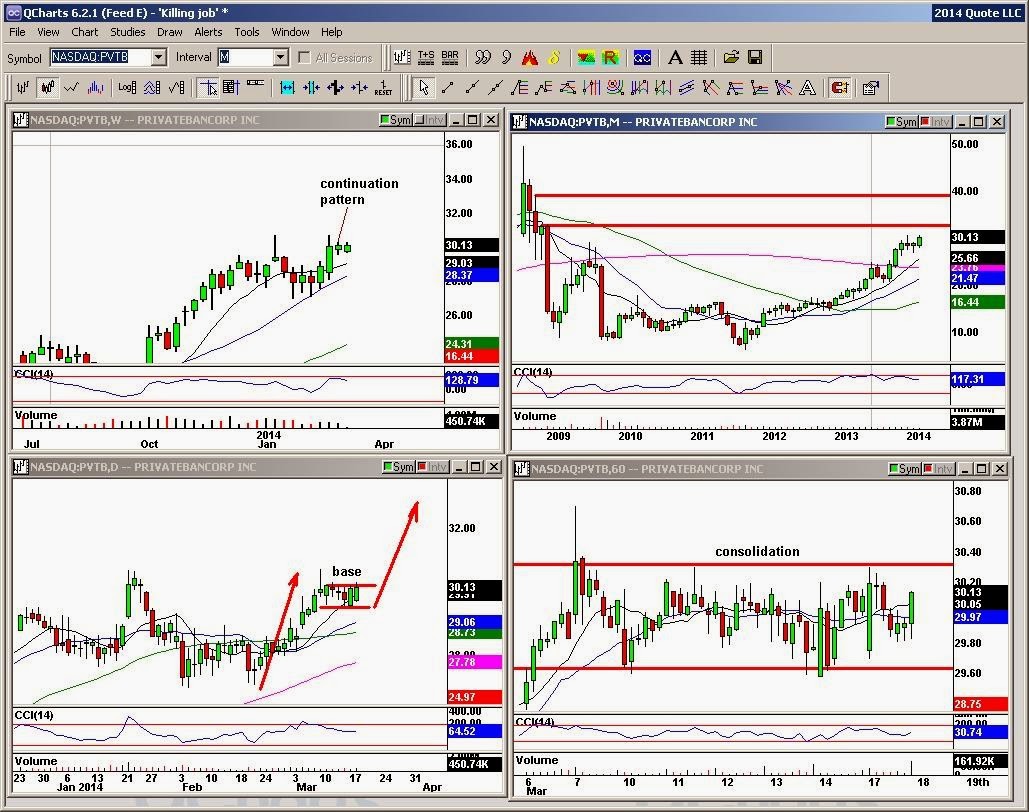Select the Fibonacci arcs drawing tool
This screenshot has width=1029, height=812.
coord(616,87)
